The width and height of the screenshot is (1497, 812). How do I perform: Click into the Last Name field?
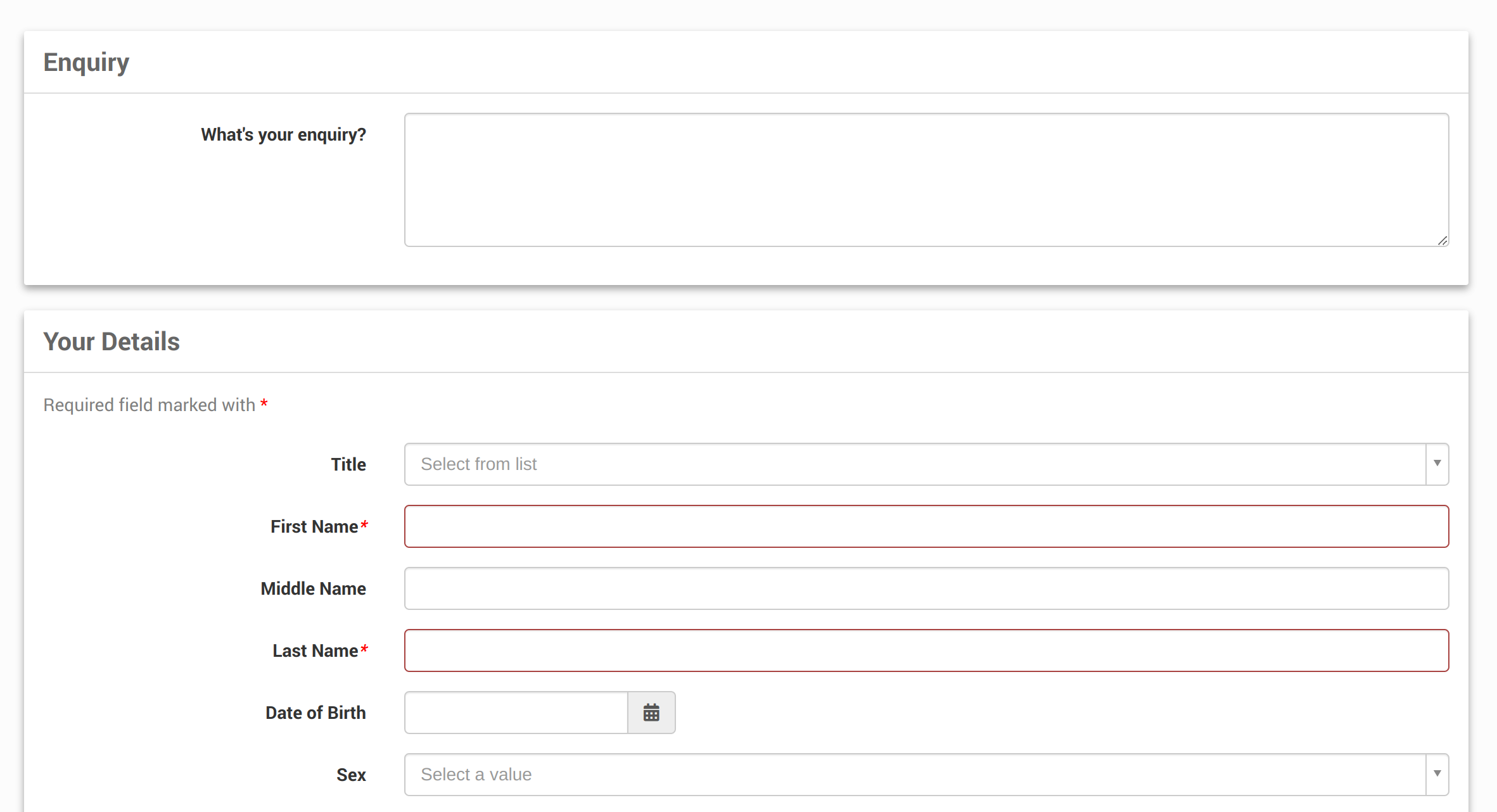(926, 650)
